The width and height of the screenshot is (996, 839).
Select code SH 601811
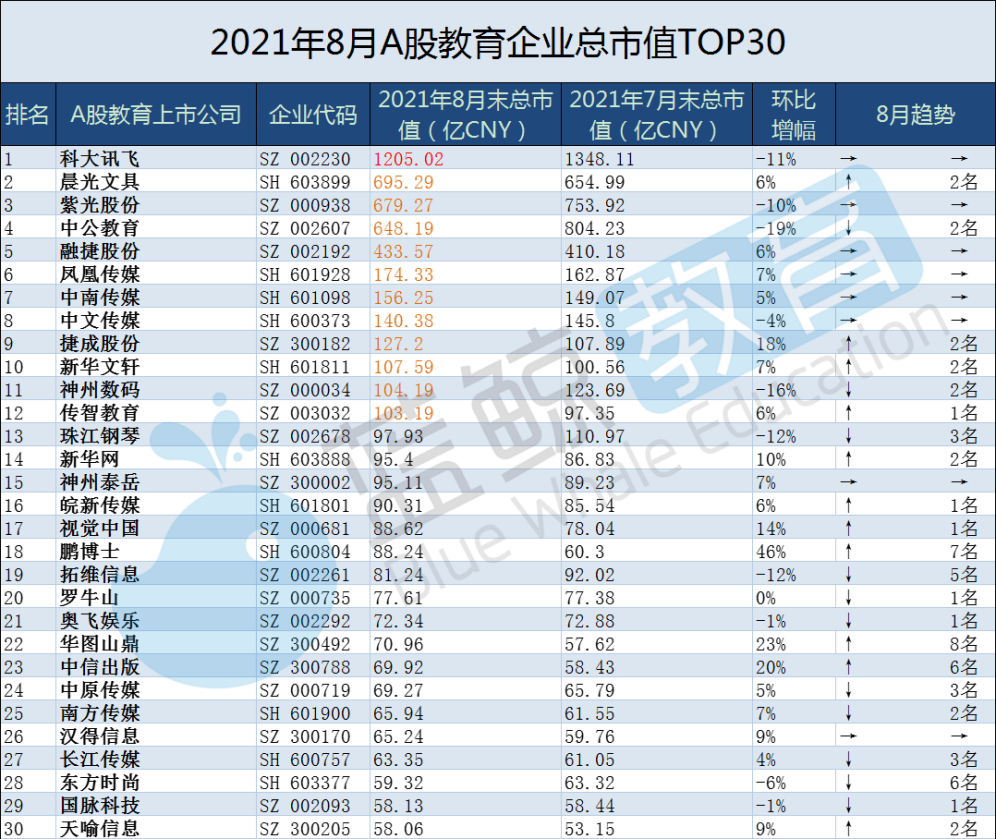[x=305, y=367]
